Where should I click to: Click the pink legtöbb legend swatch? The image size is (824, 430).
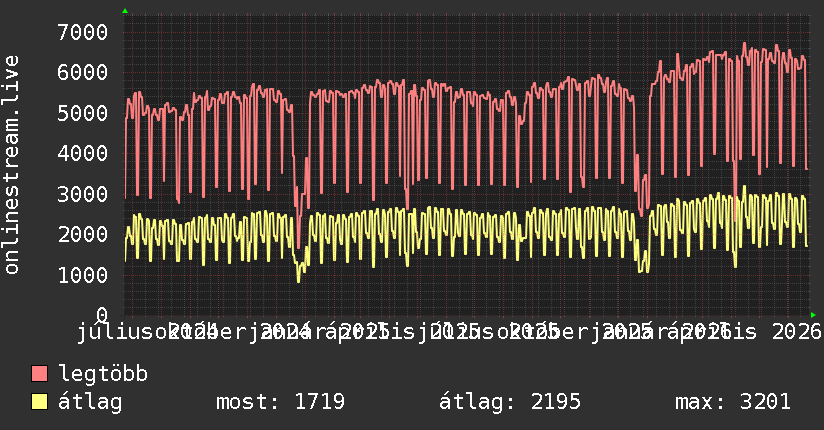click(39, 373)
